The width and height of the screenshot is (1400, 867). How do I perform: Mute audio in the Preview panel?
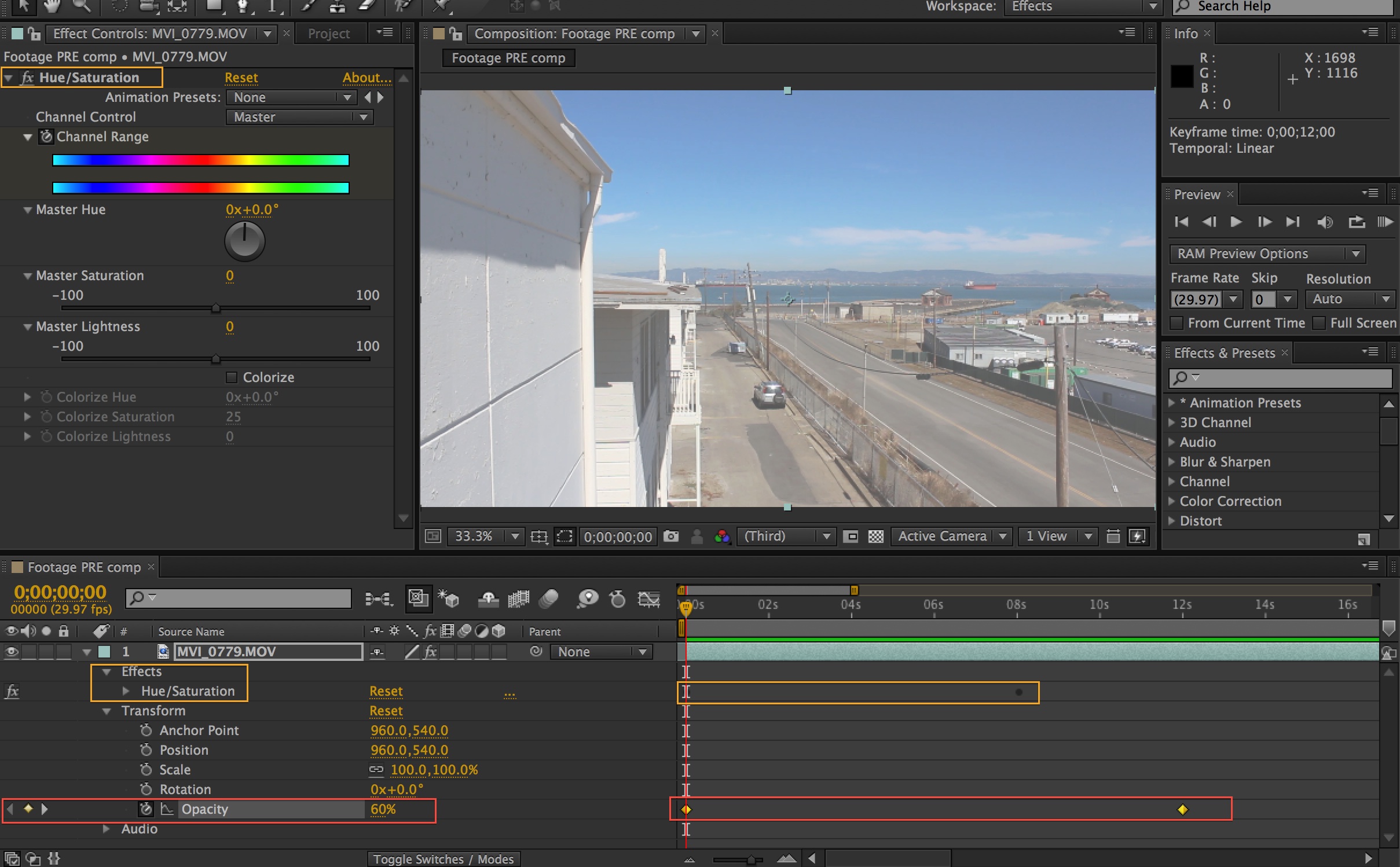point(1324,222)
